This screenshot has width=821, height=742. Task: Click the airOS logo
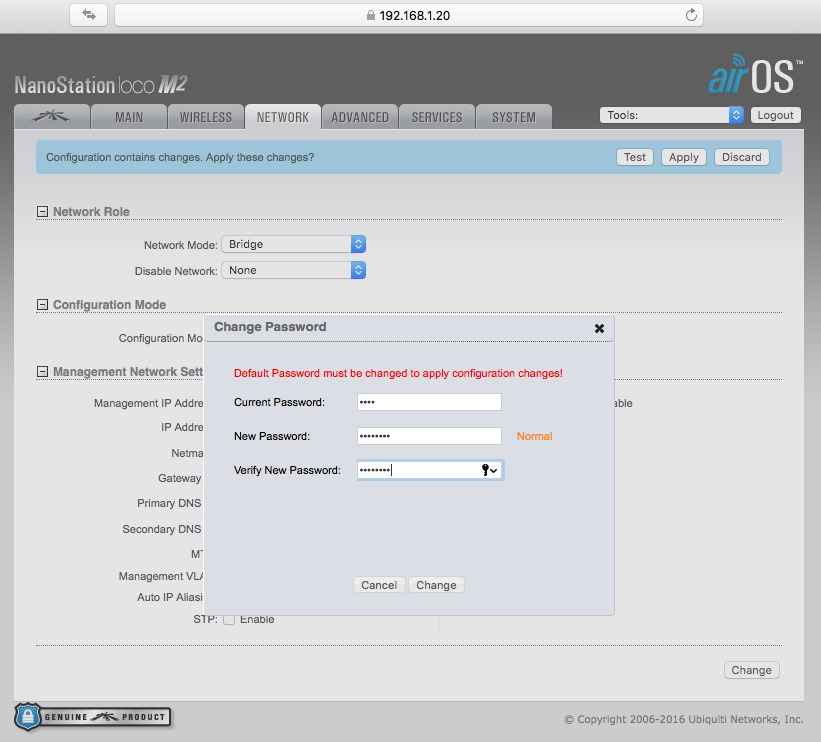(x=755, y=75)
